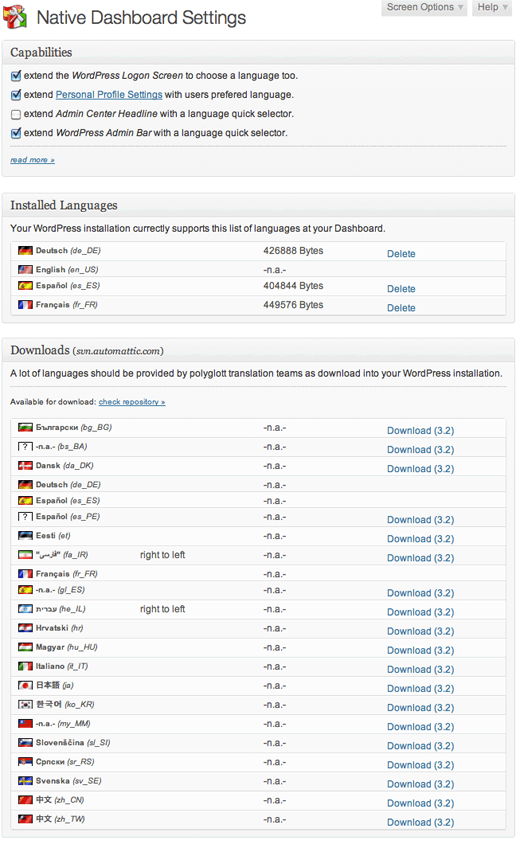Uncheck extend WordPress Logon Screen option

tap(16, 76)
